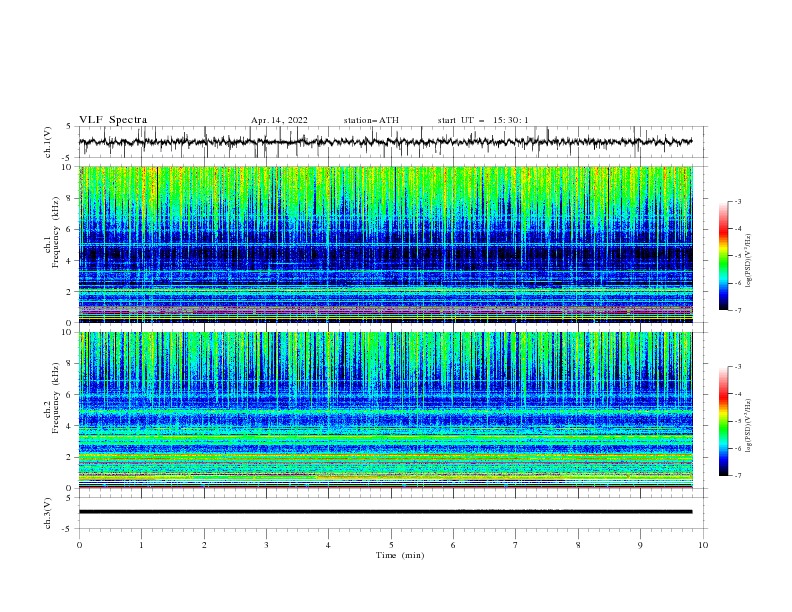The image size is (792, 612).
Task: Click the "station=ATH" label
Action: click(x=371, y=120)
